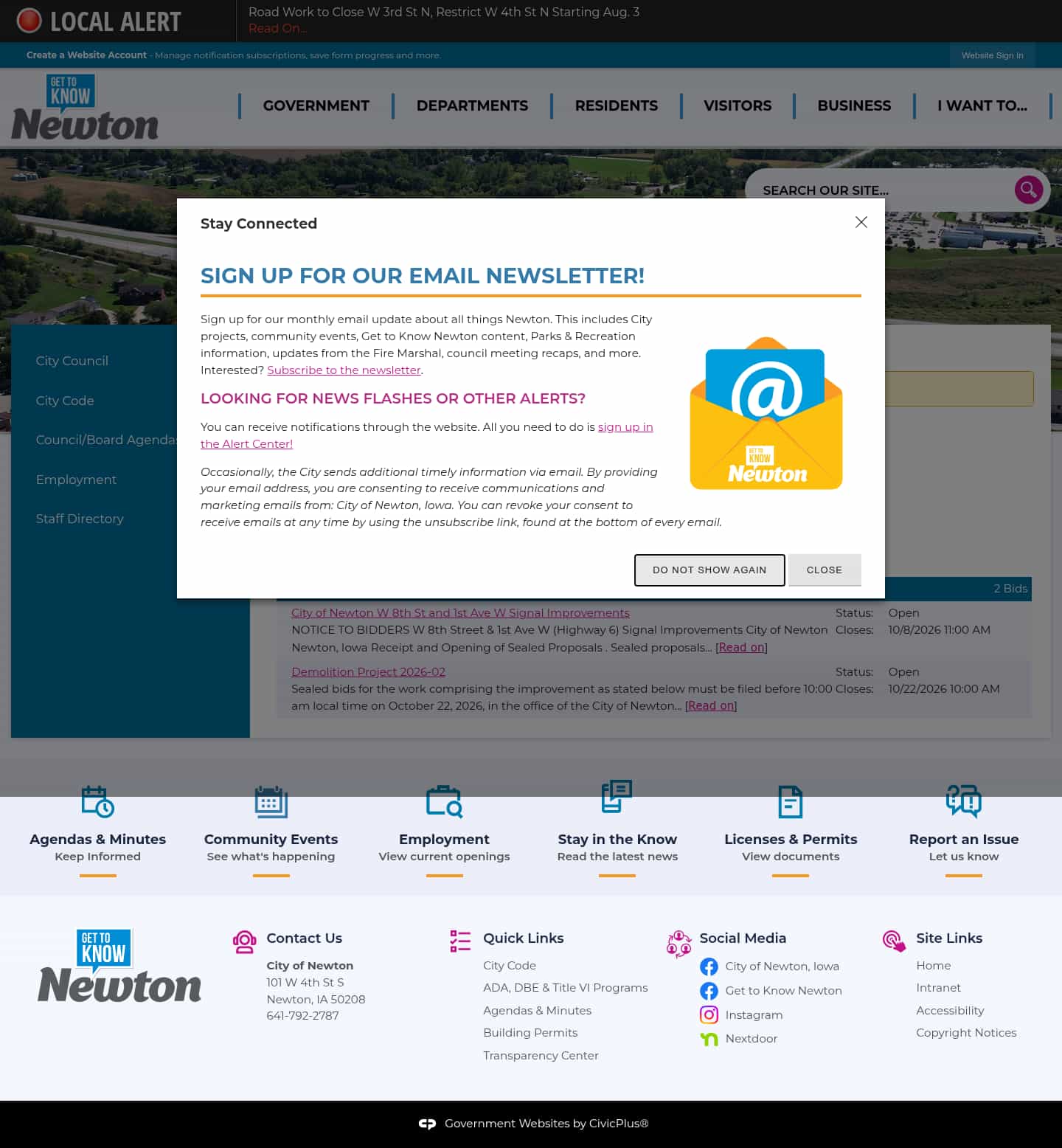Click the Agendas & Minutes calendar icon
Image resolution: width=1062 pixels, height=1148 pixels.
tap(97, 801)
